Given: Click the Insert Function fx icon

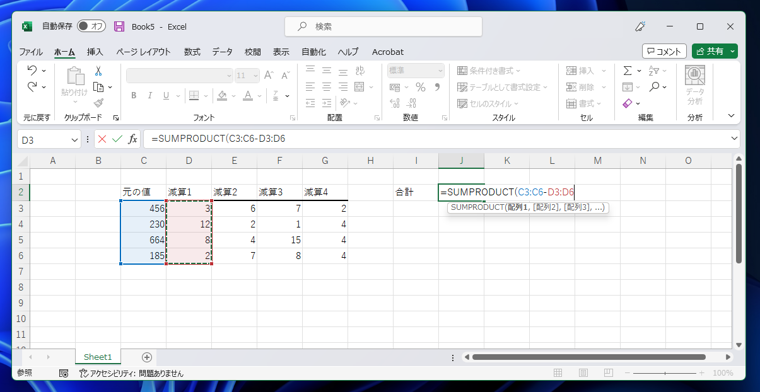Looking at the screenshot, I should click(132, 140).
